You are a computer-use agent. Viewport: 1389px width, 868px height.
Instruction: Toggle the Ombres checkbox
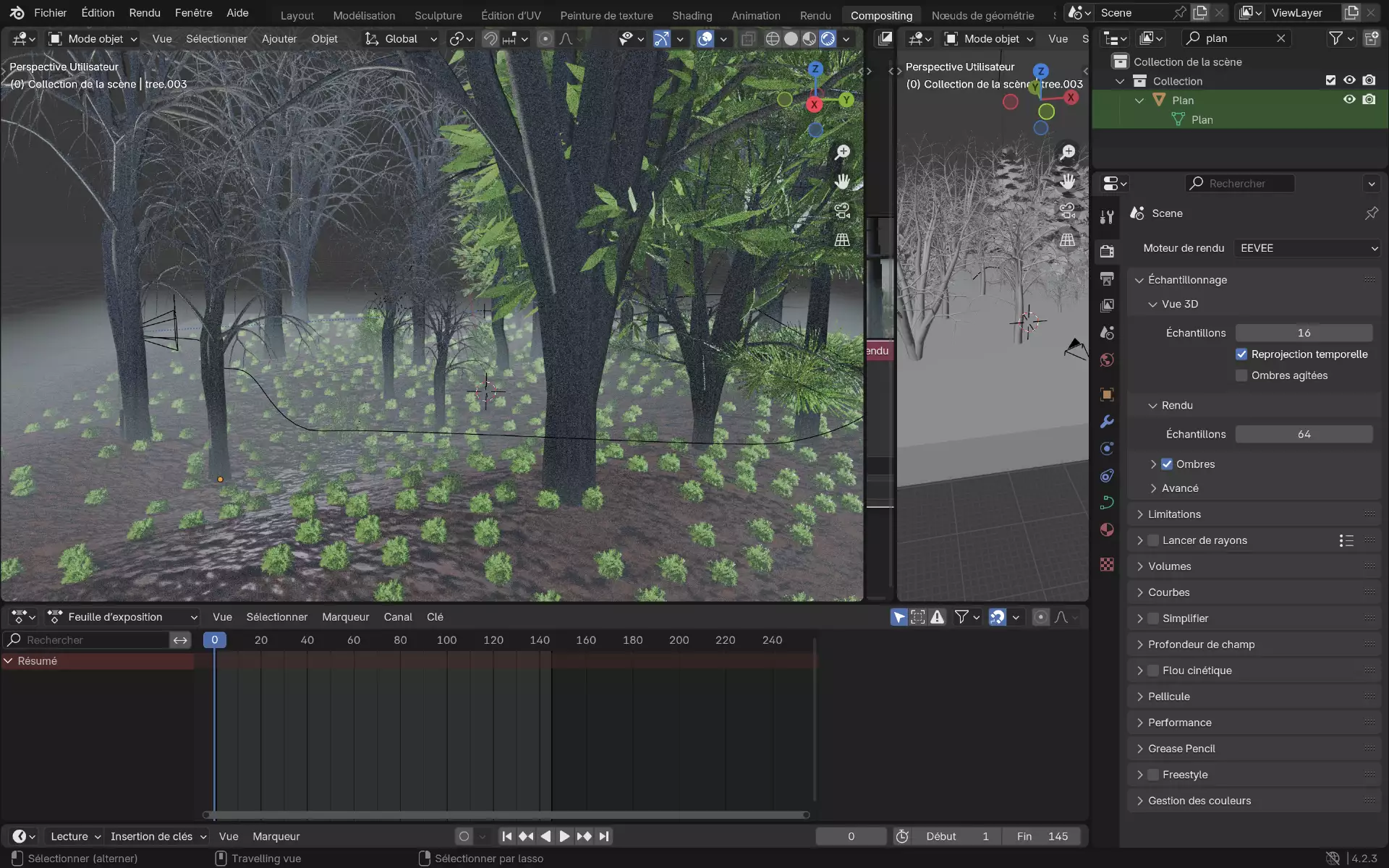(x=1167, y=464)
